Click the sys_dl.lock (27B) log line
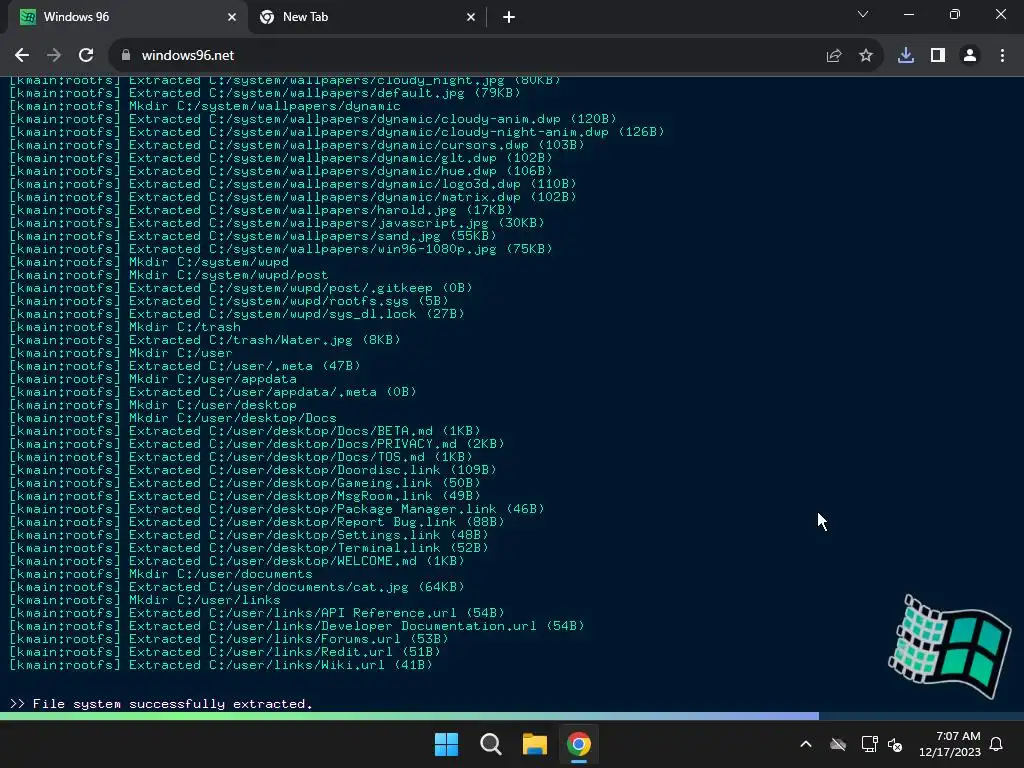This screenshot has width=1024, height=768. (x=237, y=313)
